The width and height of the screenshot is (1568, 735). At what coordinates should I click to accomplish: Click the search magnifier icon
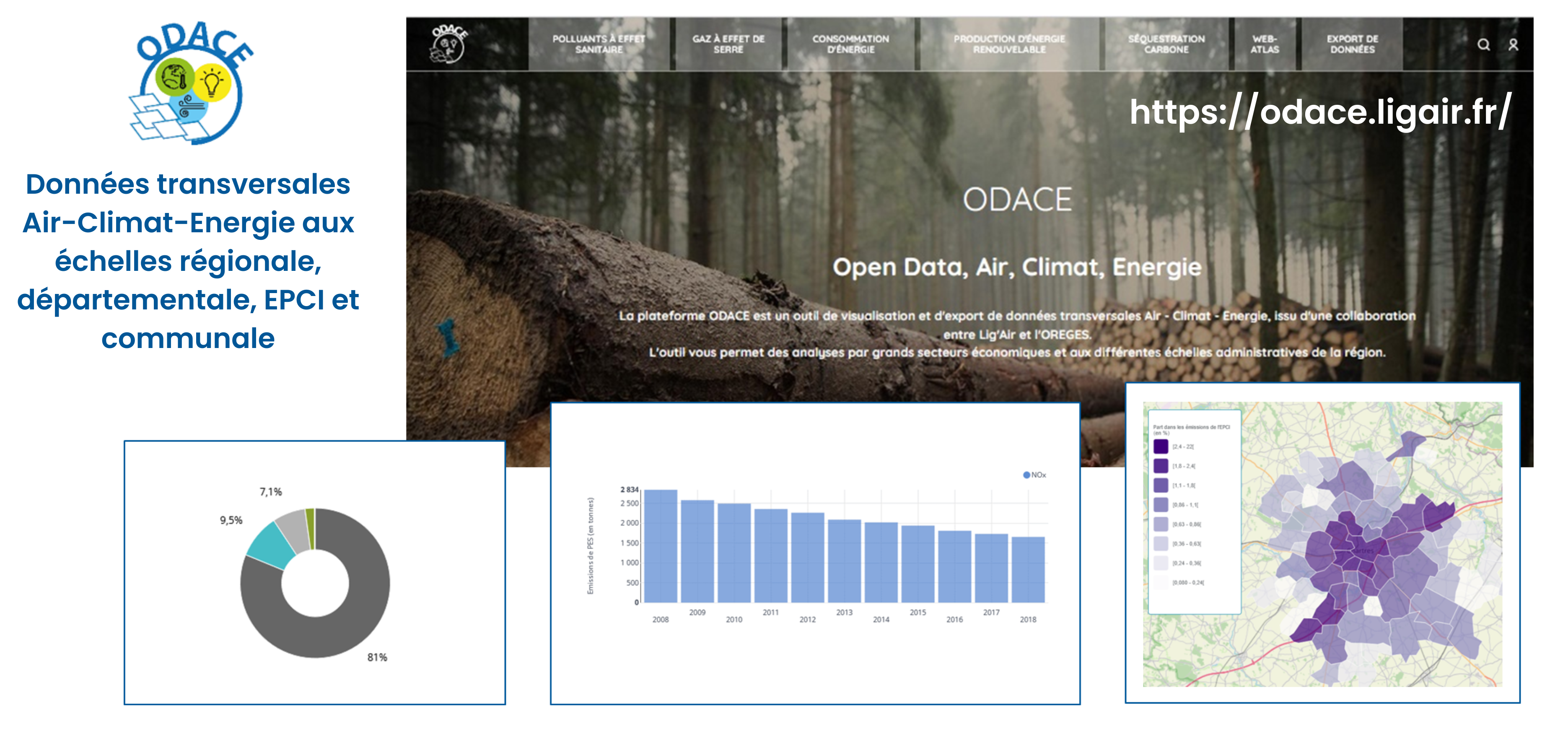[x=1483, y=45]
